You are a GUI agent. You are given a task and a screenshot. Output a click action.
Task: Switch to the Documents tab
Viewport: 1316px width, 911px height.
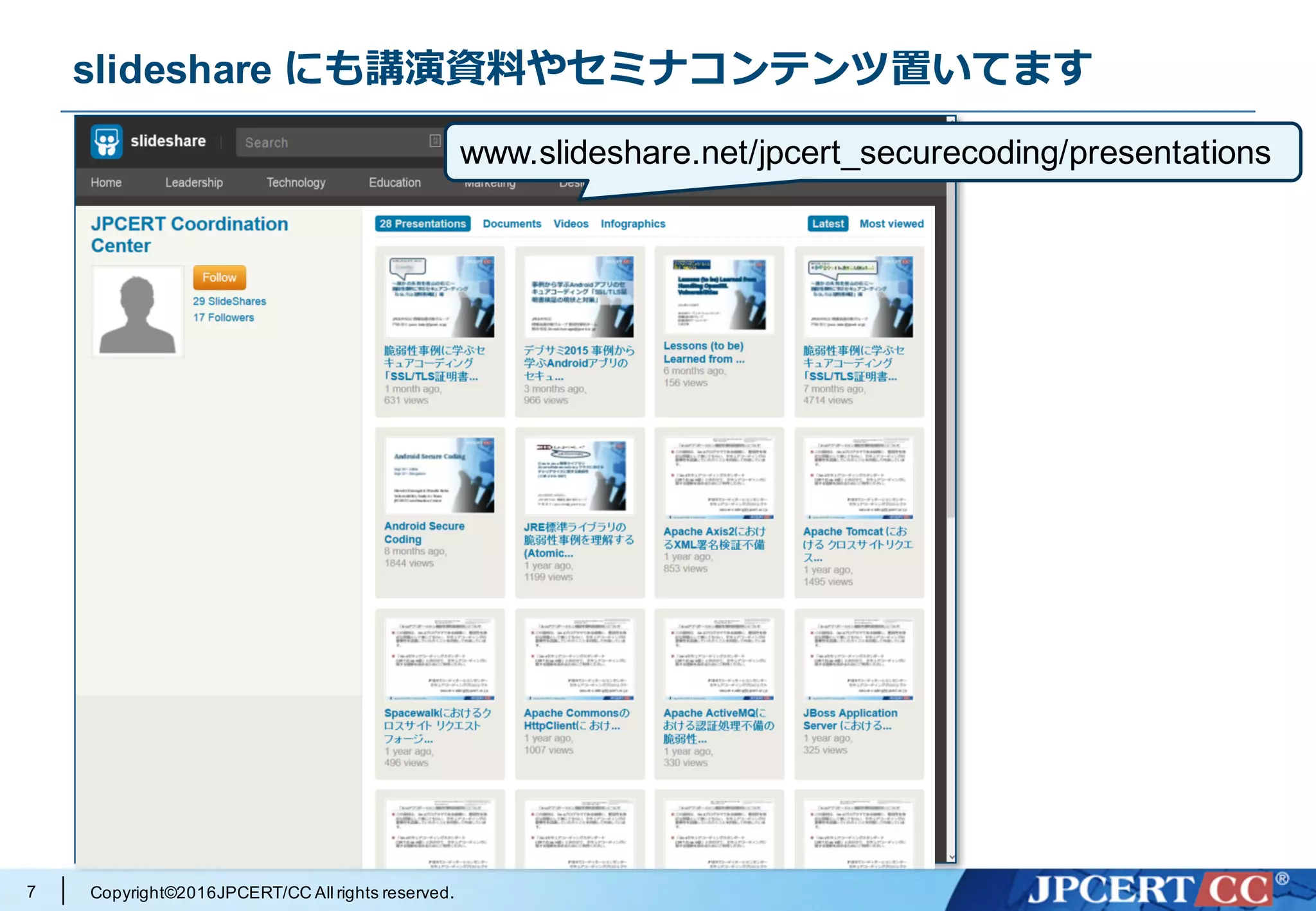point(512,224)
